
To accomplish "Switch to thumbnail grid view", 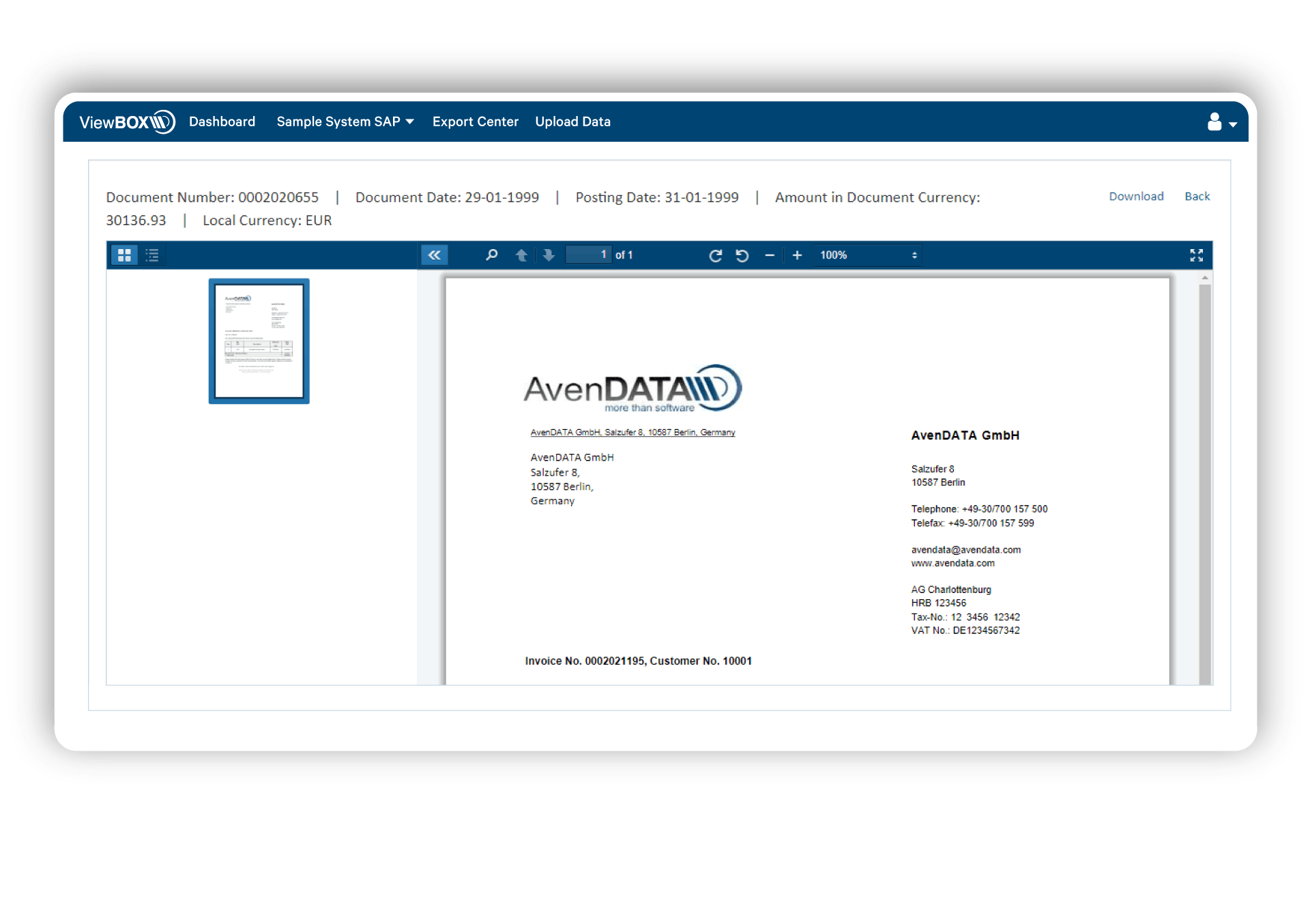I will pyautogui.click(x=125, y=255).
